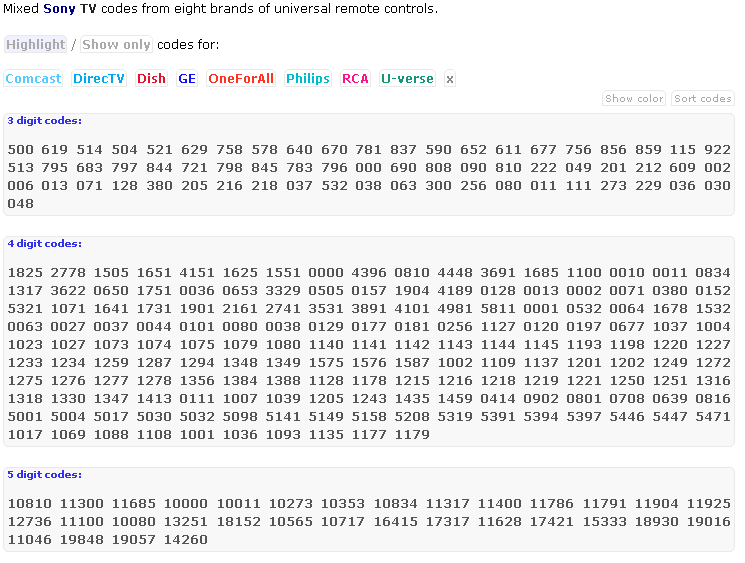Select 3-digit code 002
The width and height of the screenshot is (745, 563).
pos(717,168)
